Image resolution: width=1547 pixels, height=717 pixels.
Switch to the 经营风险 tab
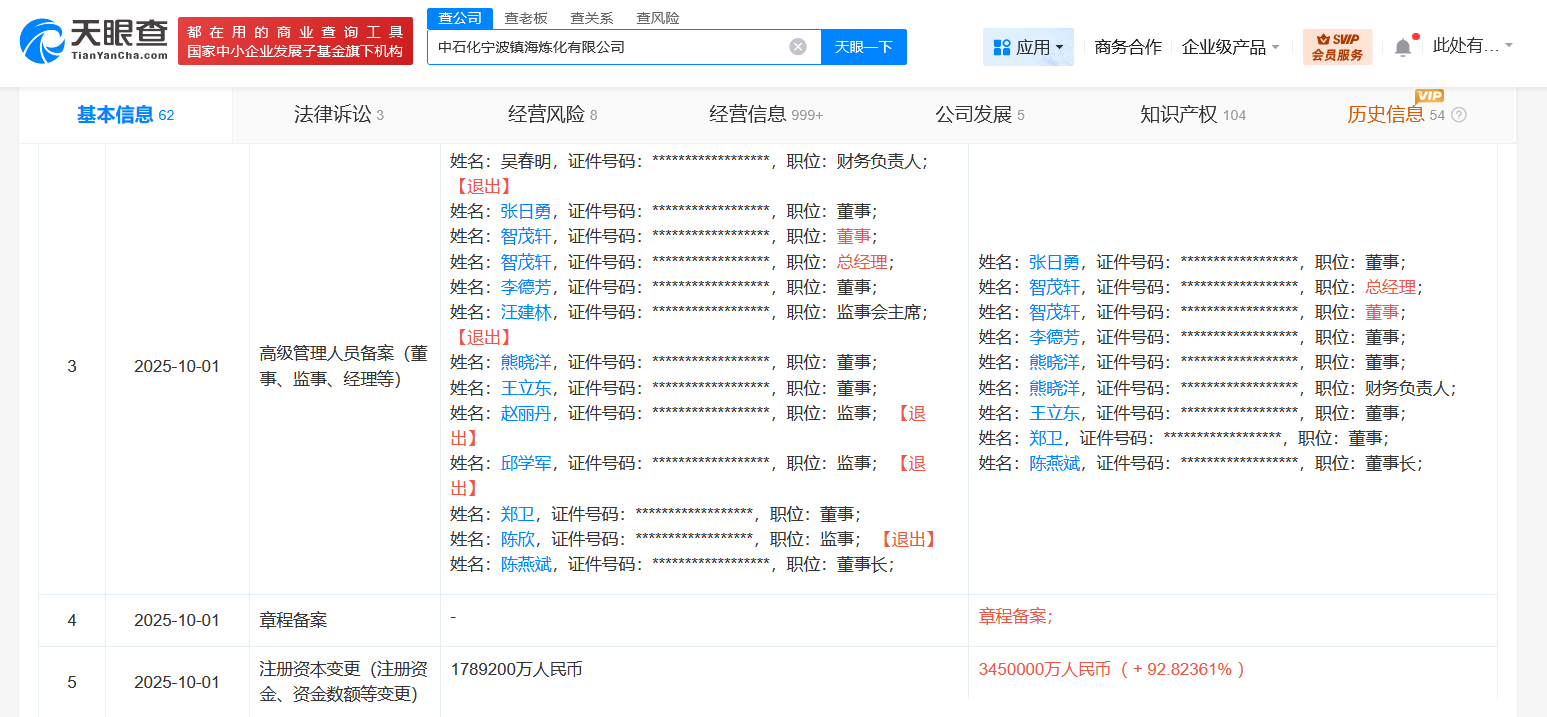point(545,114)
